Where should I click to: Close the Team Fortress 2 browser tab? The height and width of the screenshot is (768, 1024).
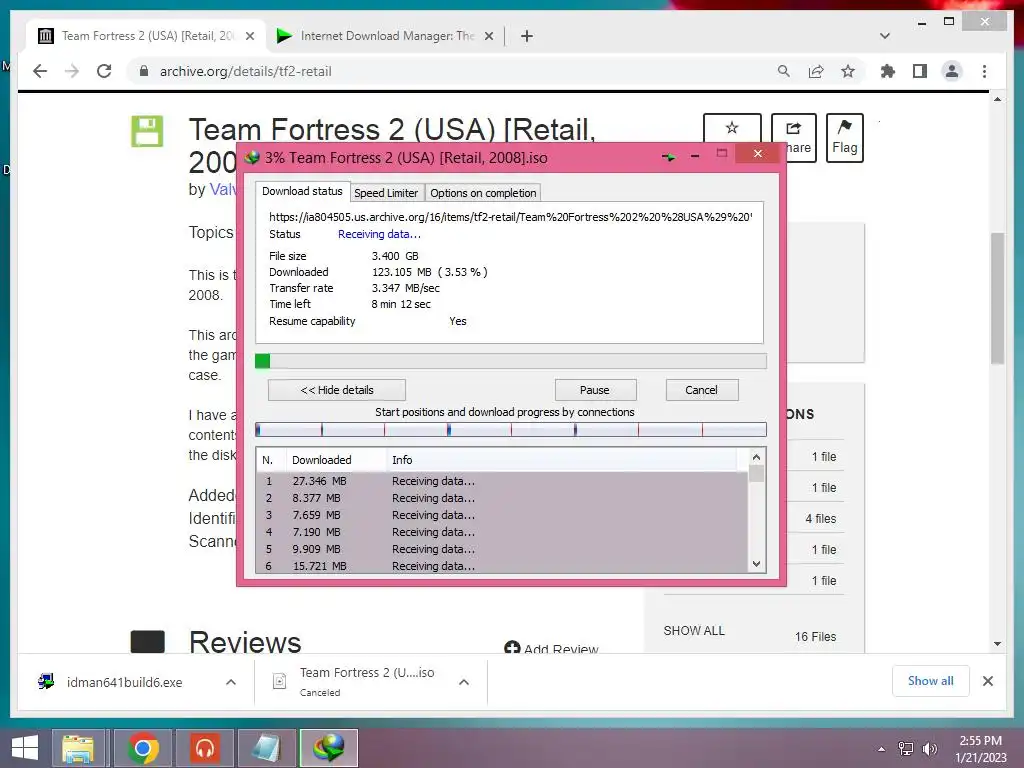tap(249, 36)
